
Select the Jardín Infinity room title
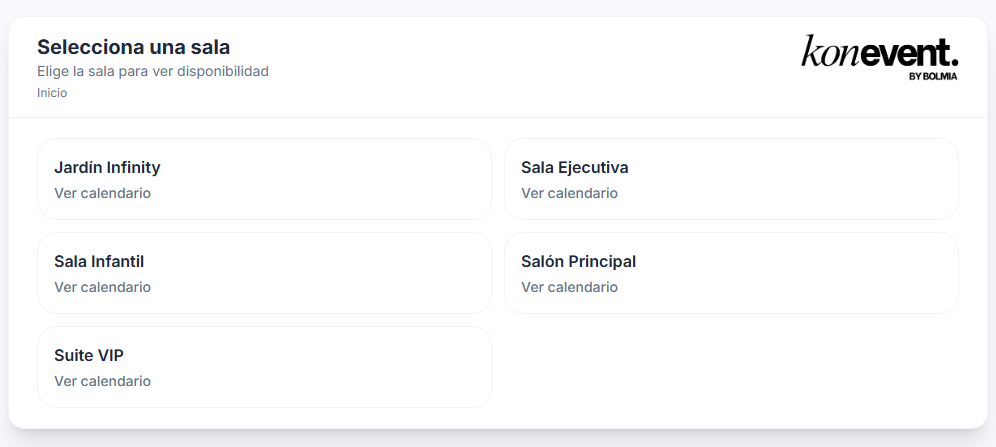107,167
